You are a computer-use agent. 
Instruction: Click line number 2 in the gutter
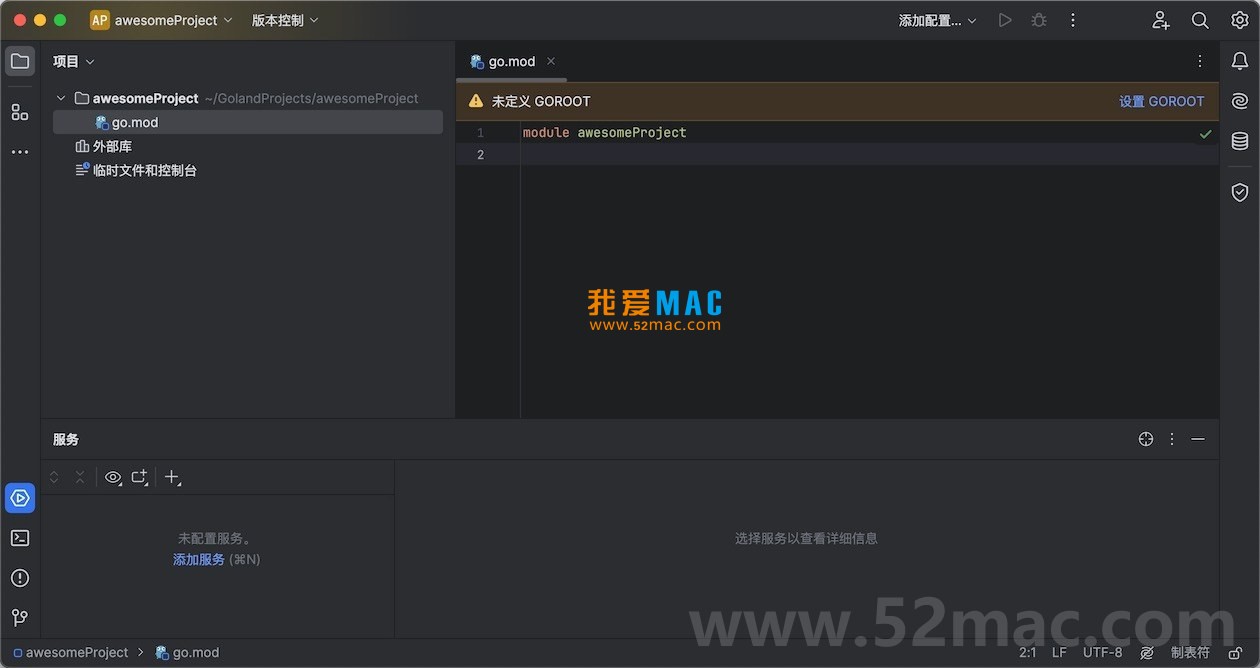pyautogui.click(x=480, y=154)
